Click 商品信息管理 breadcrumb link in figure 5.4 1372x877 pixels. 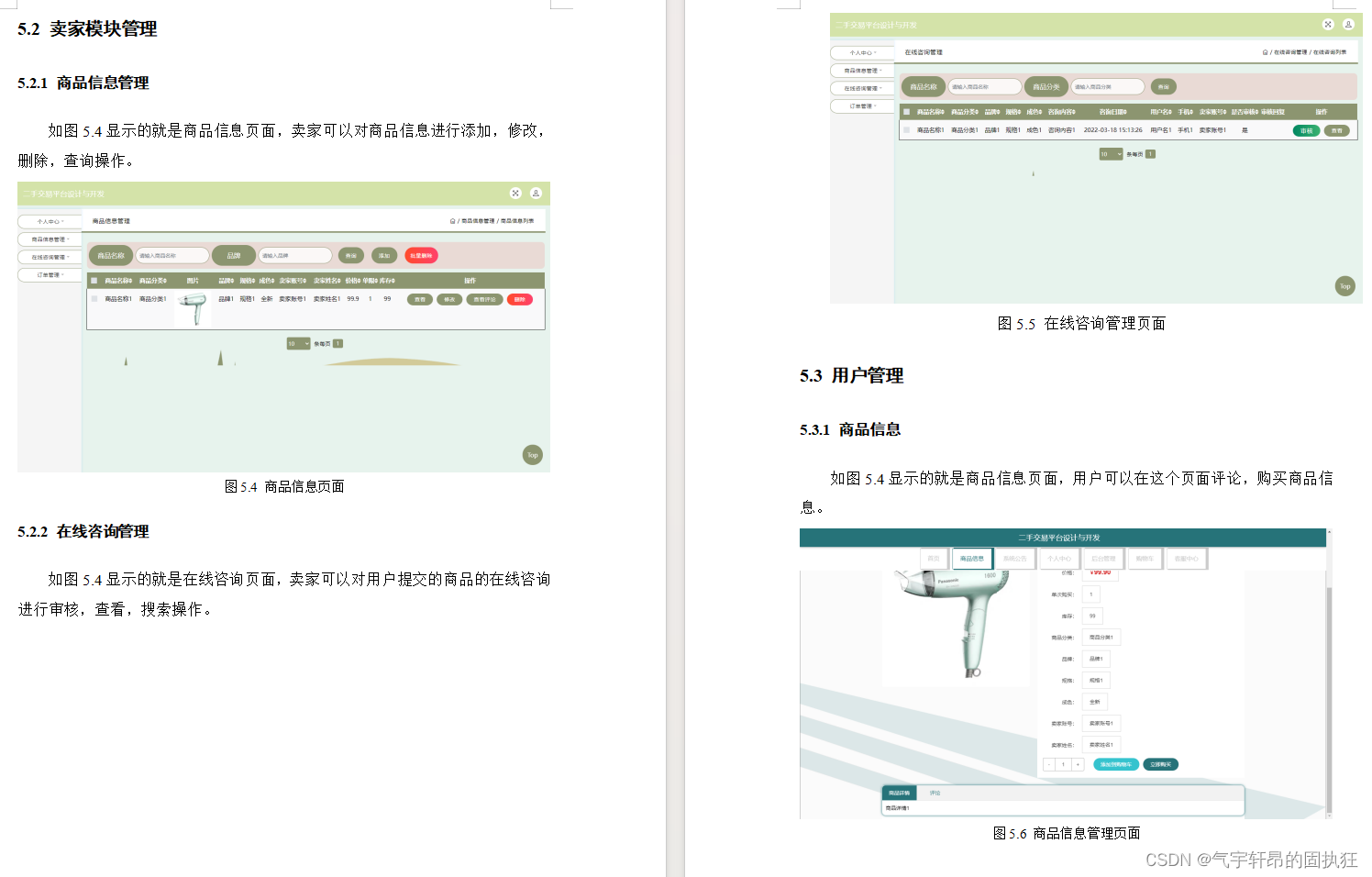tap(478, 221)
